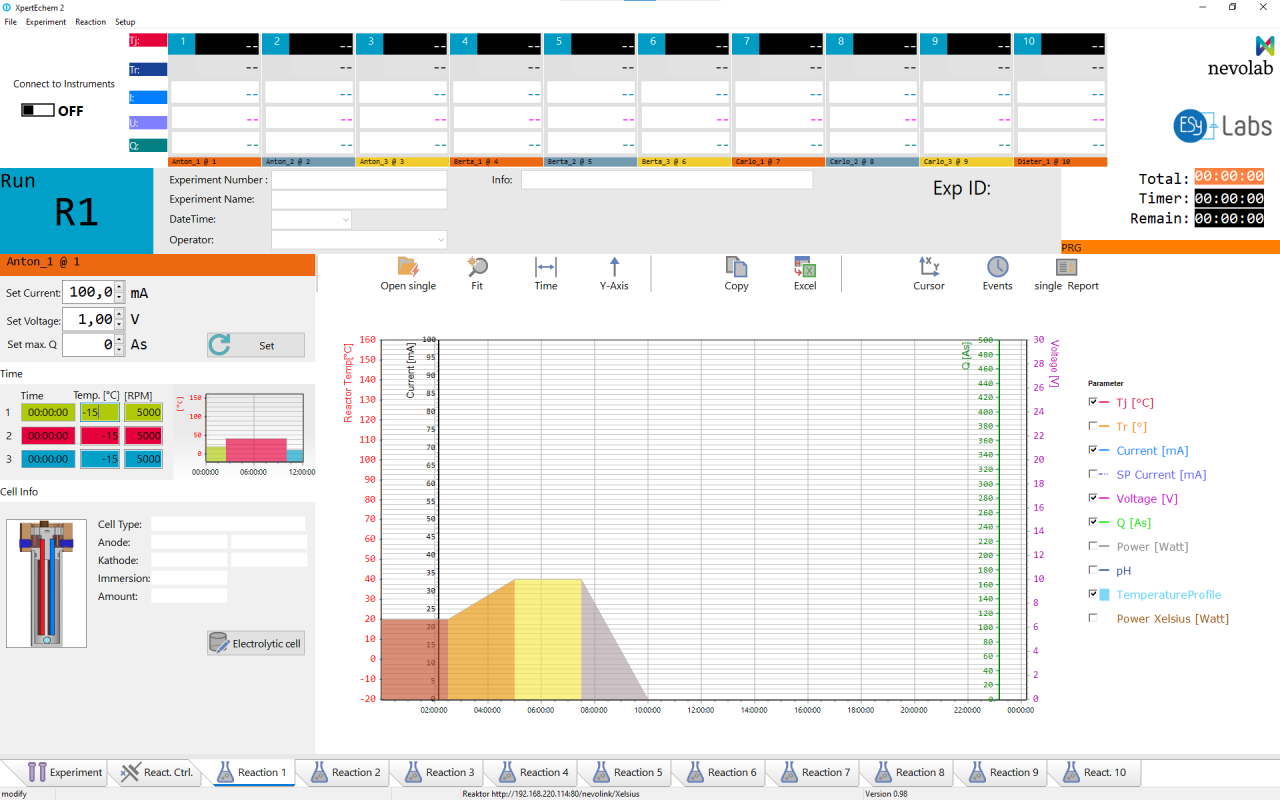Increase Set Current with the up arrow
This screenshot has width=1280, height=800.
[x=119, y=287]
